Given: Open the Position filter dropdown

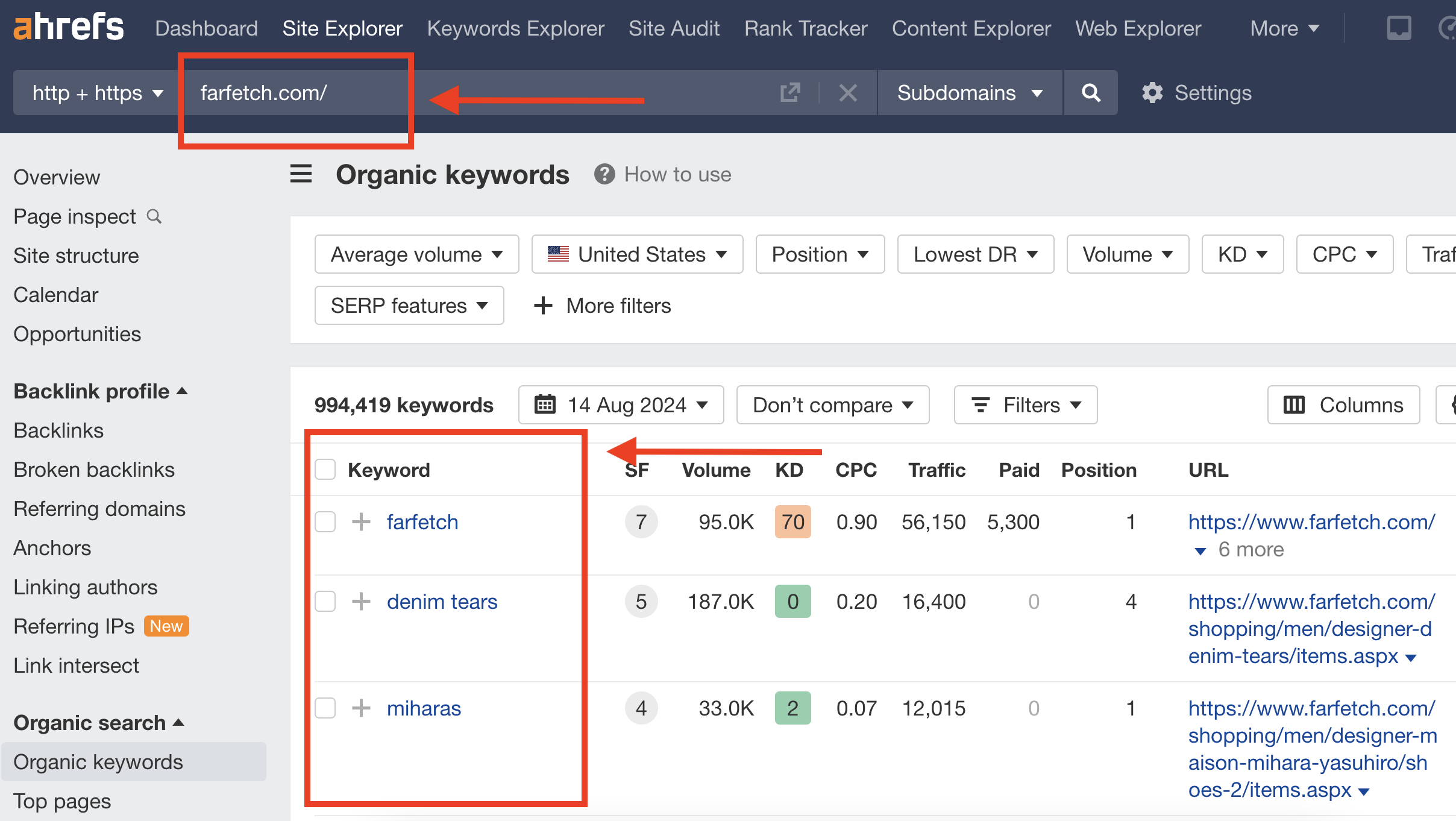Looking at the screenshot, I should (x=820, y=254).
